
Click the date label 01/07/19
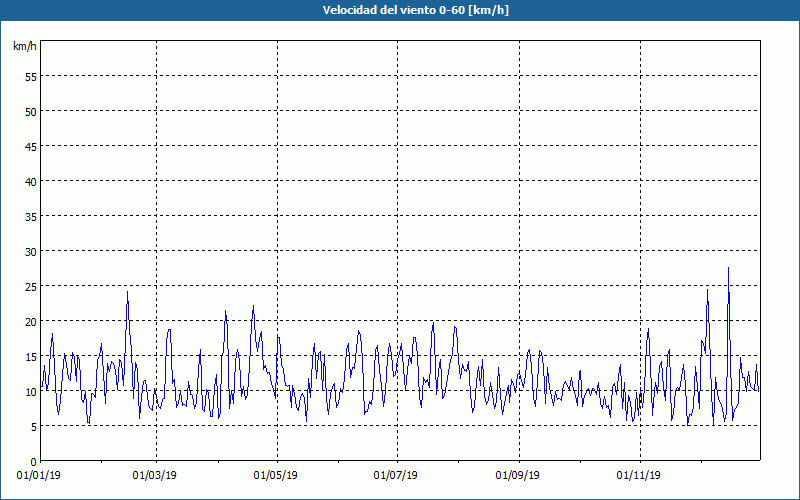coord(395,476)
